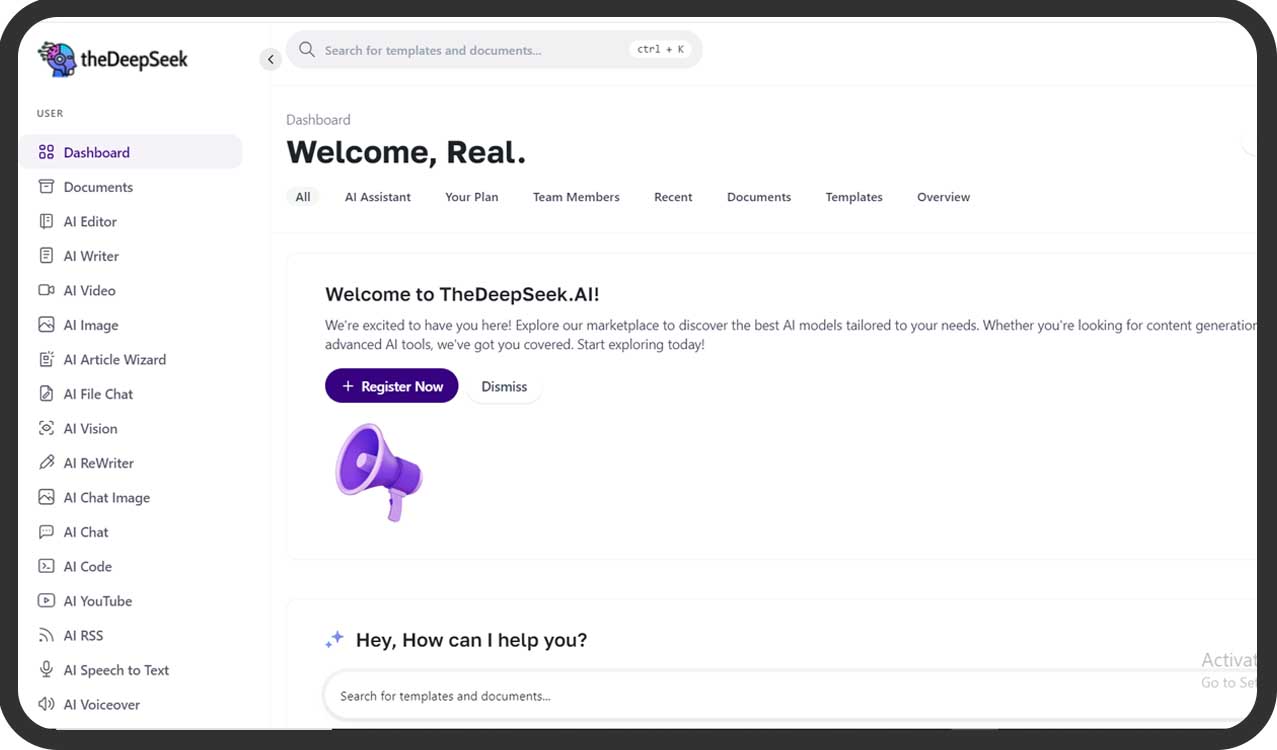Click the sparkle icon beside Hey heading

334,640
